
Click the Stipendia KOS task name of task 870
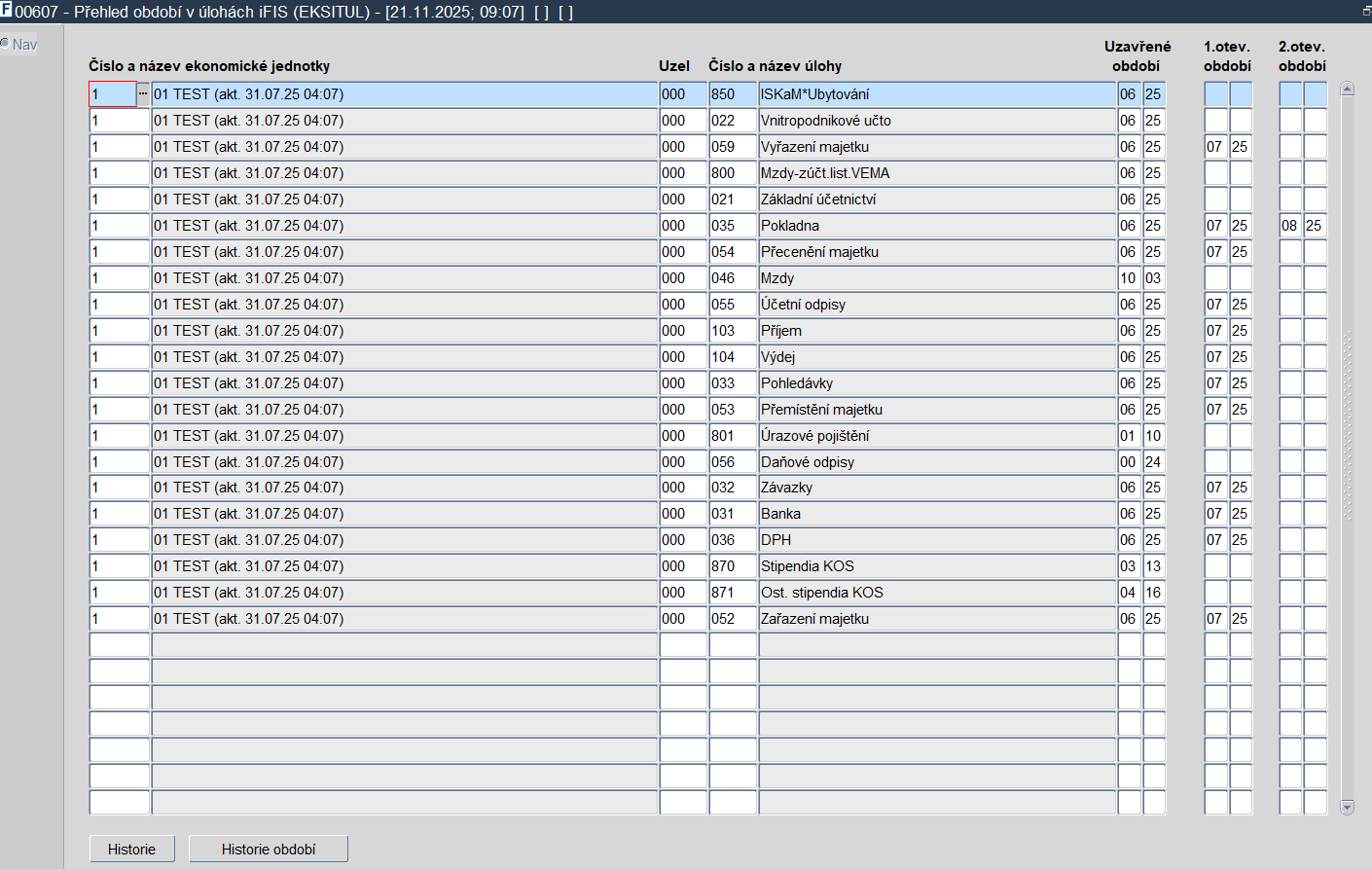click(937, 566)
